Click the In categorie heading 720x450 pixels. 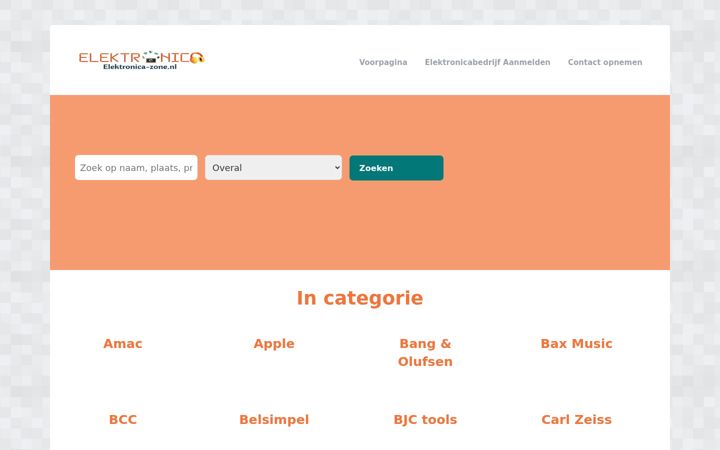pos(360,298)
